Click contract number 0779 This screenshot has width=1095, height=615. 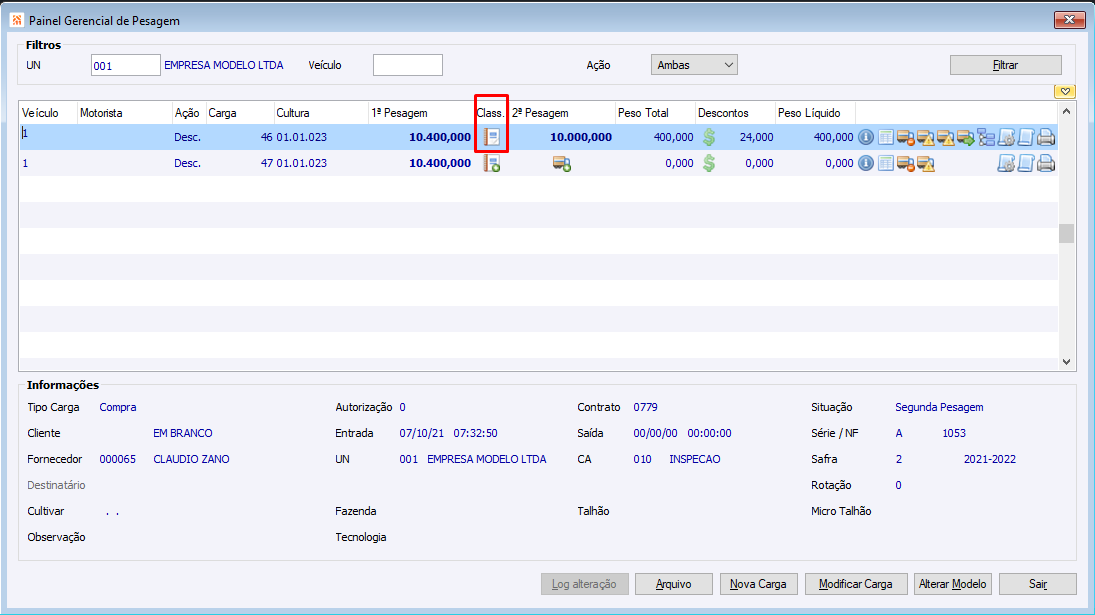point(645,407)
